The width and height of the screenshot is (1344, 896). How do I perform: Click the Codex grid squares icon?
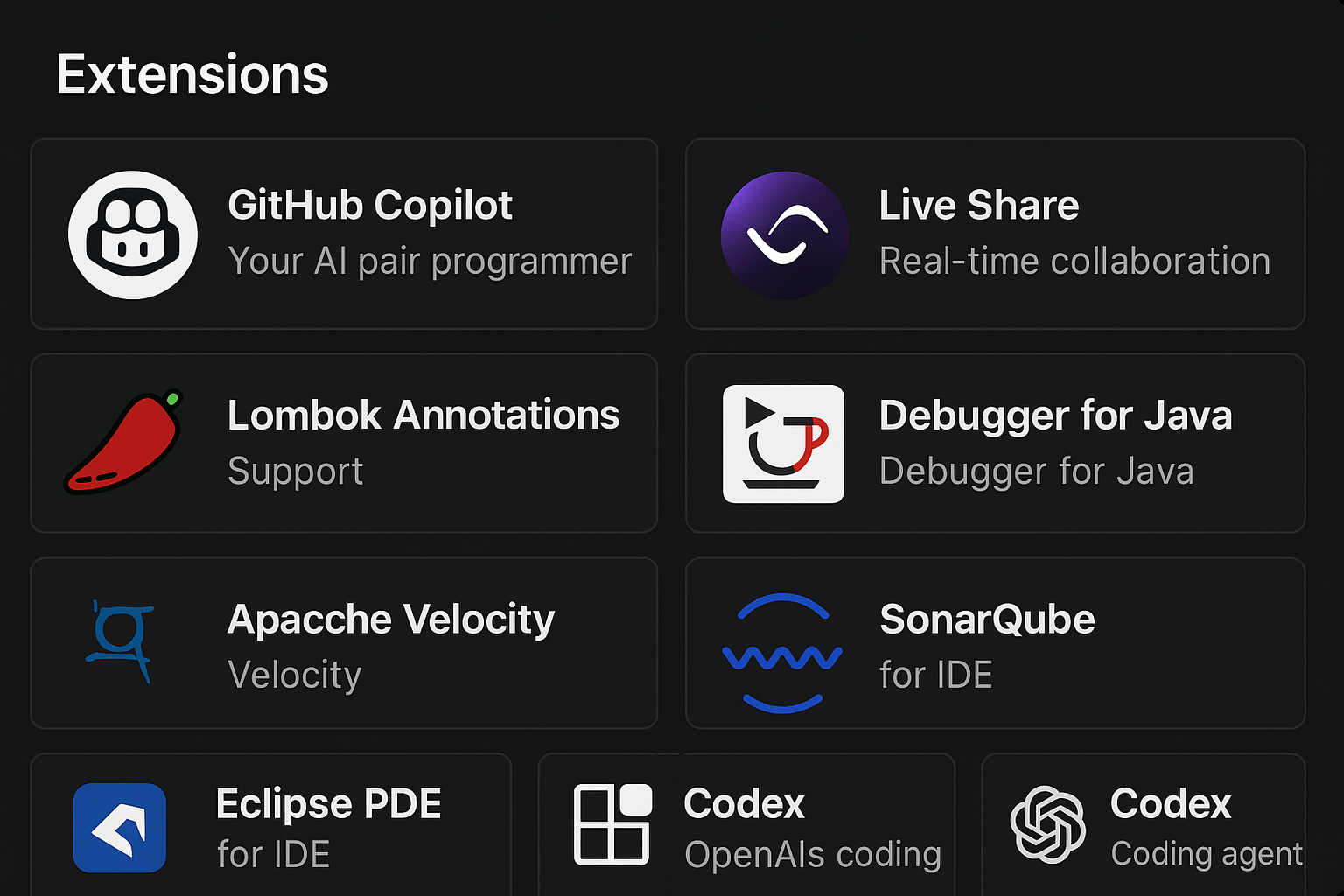612,822
